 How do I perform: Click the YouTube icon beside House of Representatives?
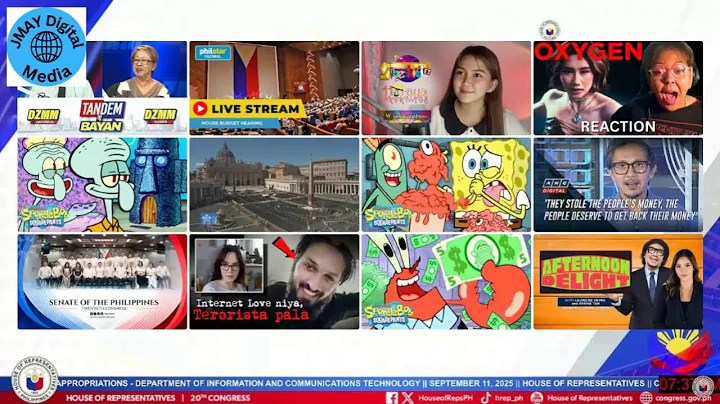(x=536, y=398)
